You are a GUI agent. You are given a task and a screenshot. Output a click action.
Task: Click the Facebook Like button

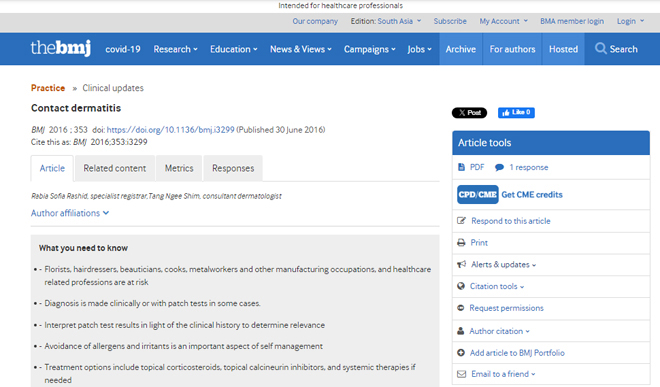516,112
